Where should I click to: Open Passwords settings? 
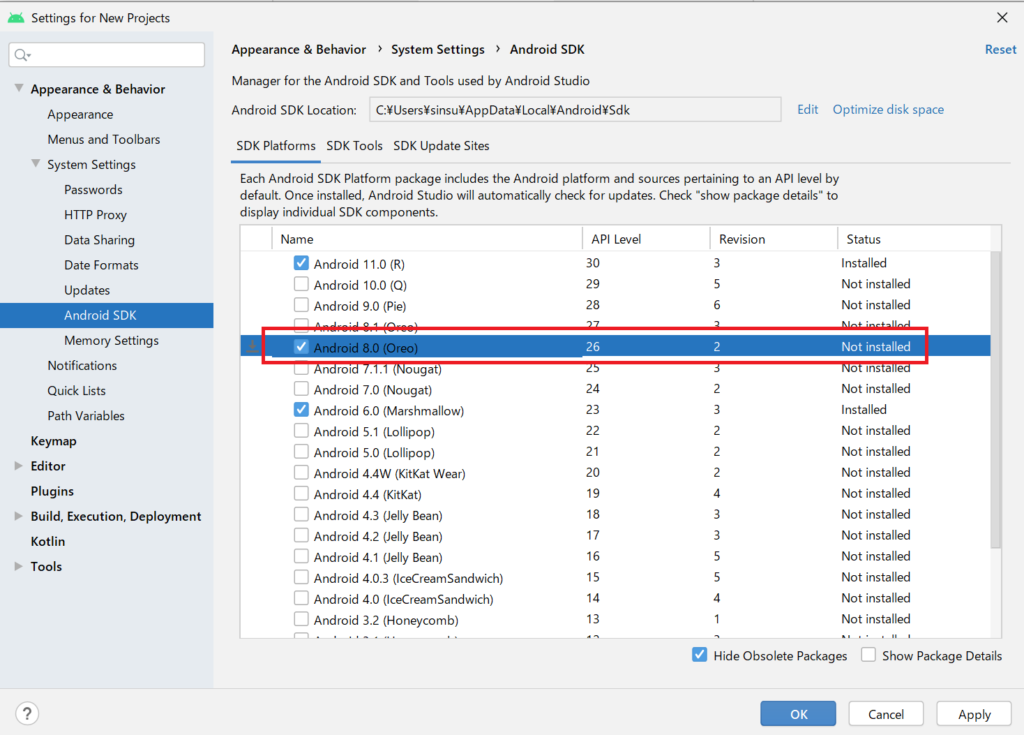click(93, 189)
